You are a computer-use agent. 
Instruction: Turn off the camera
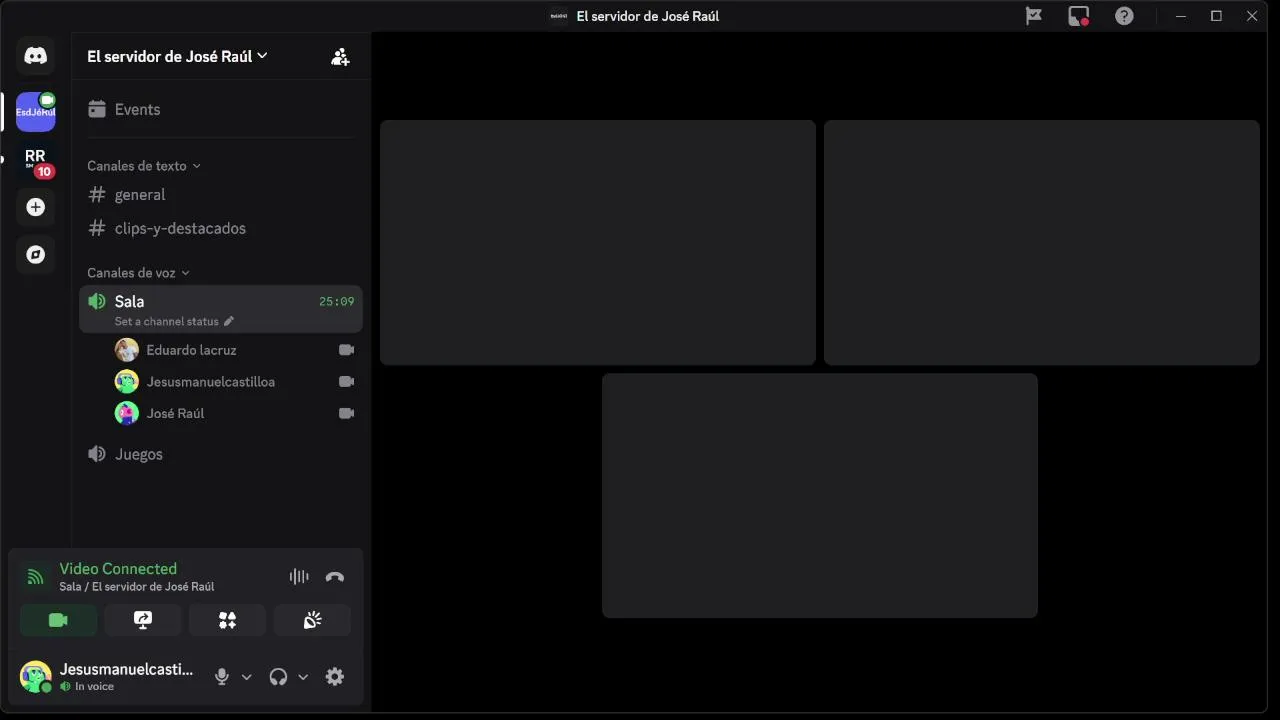[58, 620]
